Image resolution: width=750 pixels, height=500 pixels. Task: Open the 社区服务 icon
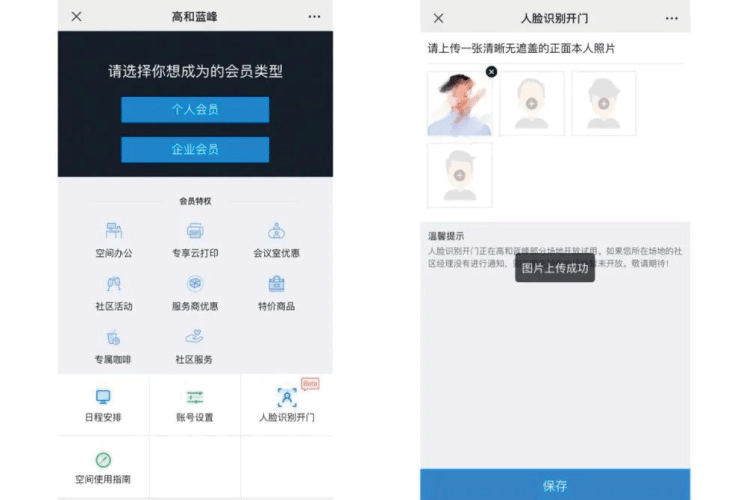(x=194, y=338)
